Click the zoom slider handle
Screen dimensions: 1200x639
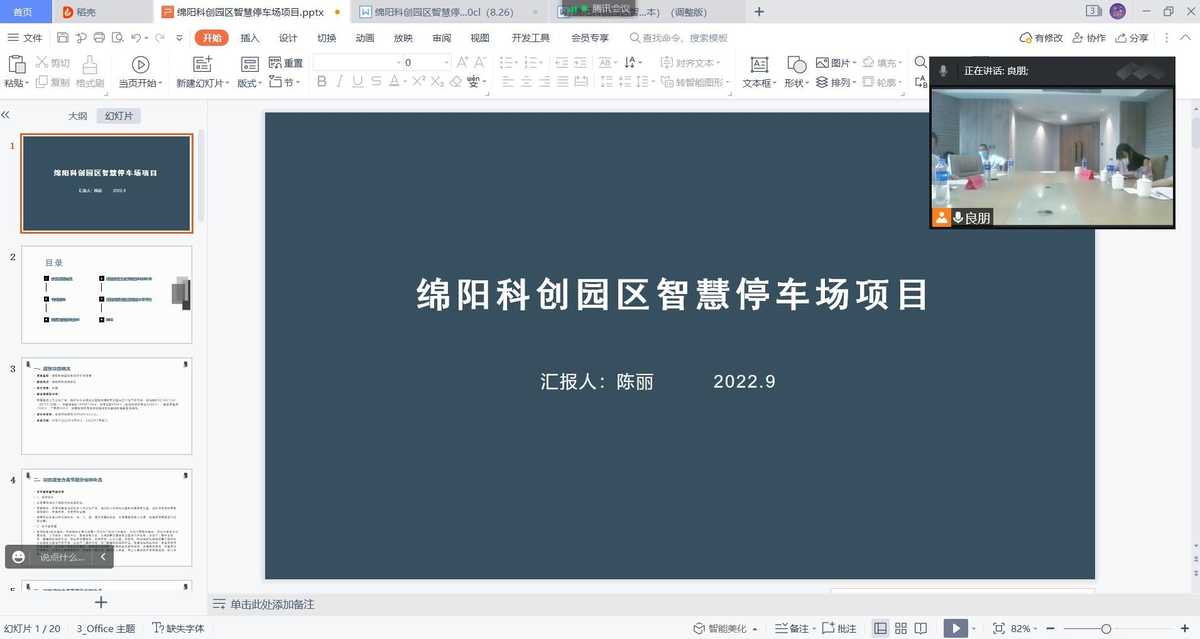(x=1105, y=628)
